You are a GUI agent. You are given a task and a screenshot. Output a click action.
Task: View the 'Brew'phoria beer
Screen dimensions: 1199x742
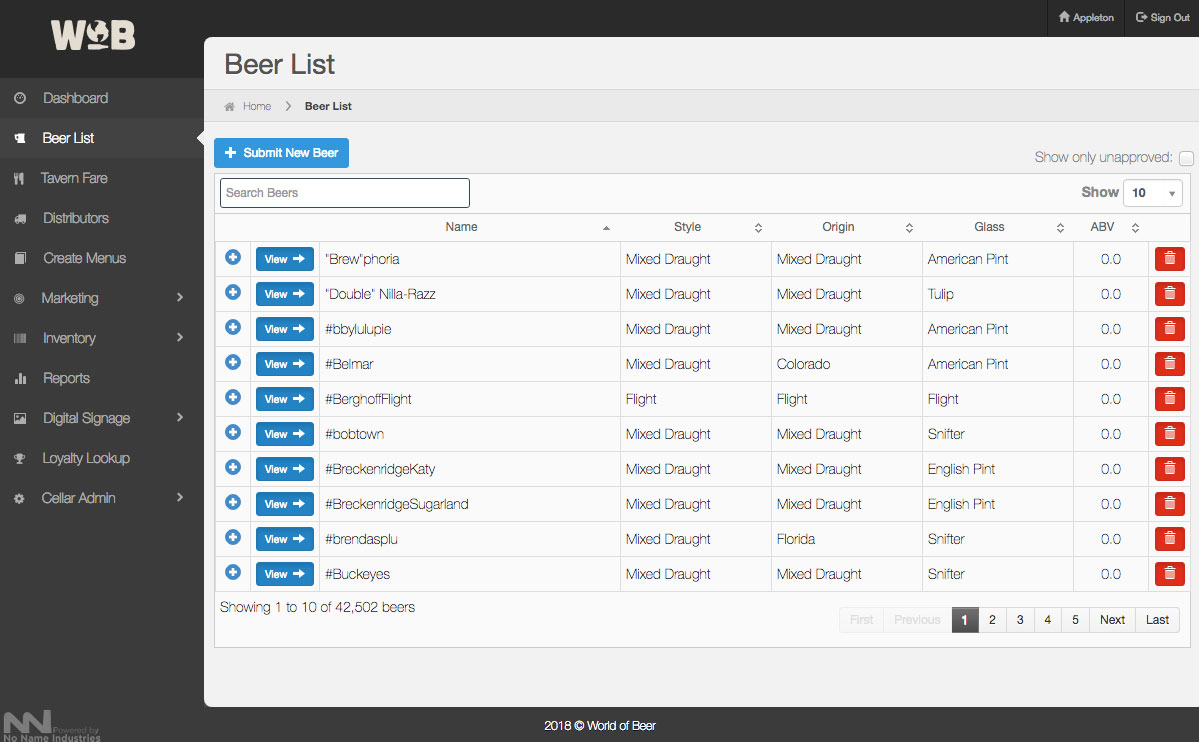click(x=284, y=259)
